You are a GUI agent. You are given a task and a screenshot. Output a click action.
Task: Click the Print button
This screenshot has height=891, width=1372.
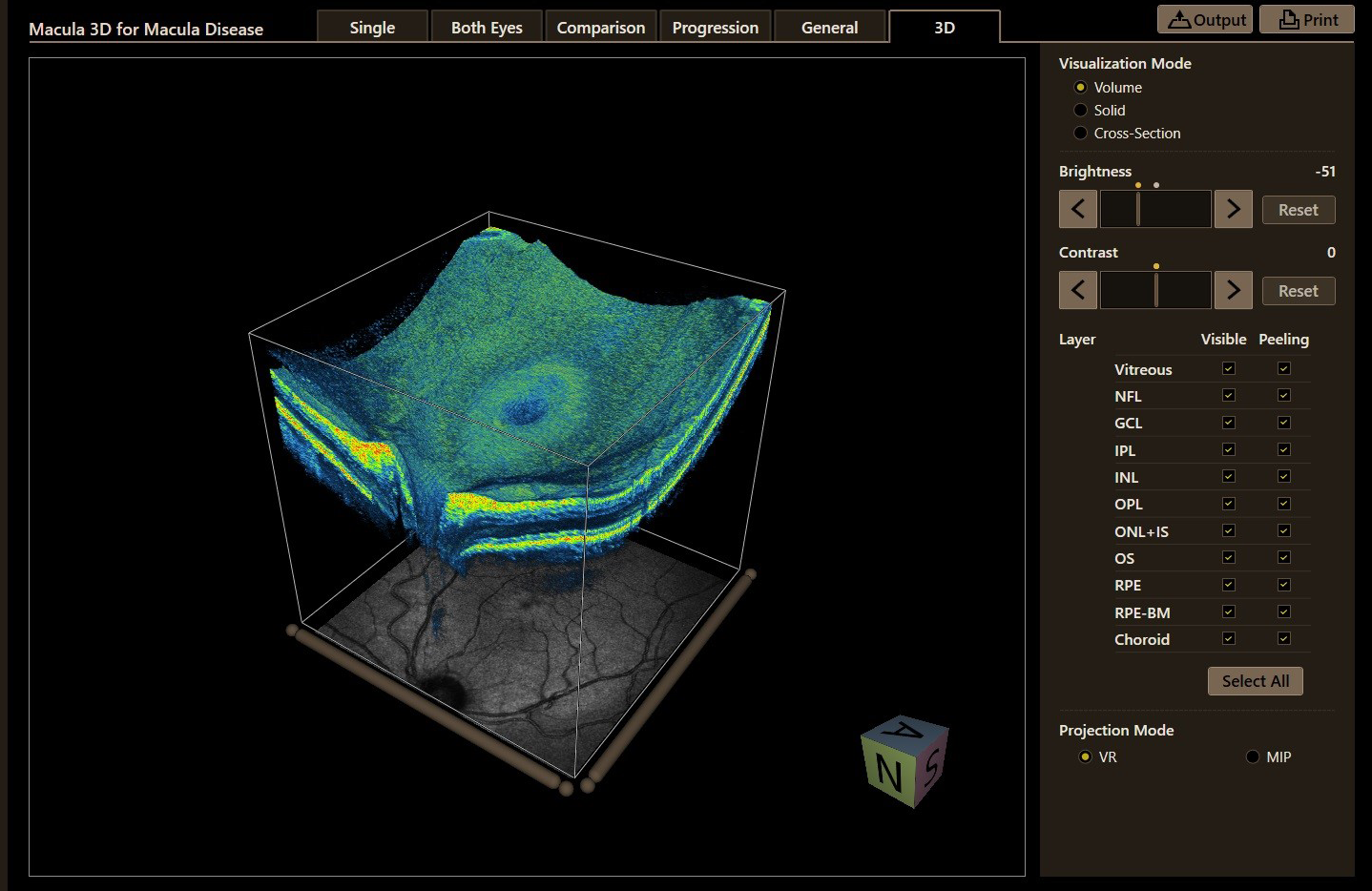tap(1307, 20)
